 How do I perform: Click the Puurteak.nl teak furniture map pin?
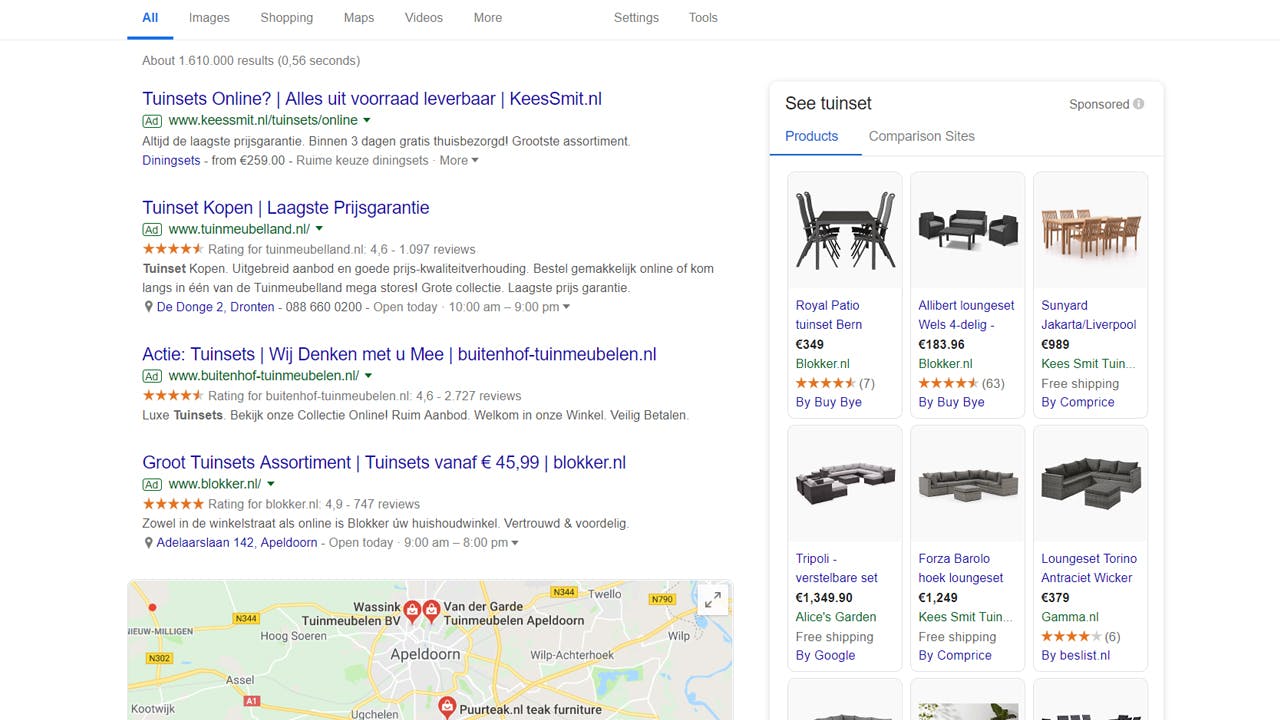[447, 706]
